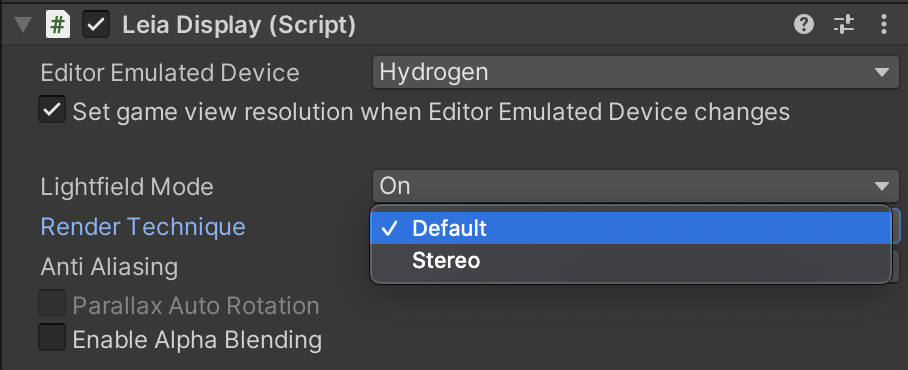Disable the Leia Display component checkbox

tap(96, 25)
